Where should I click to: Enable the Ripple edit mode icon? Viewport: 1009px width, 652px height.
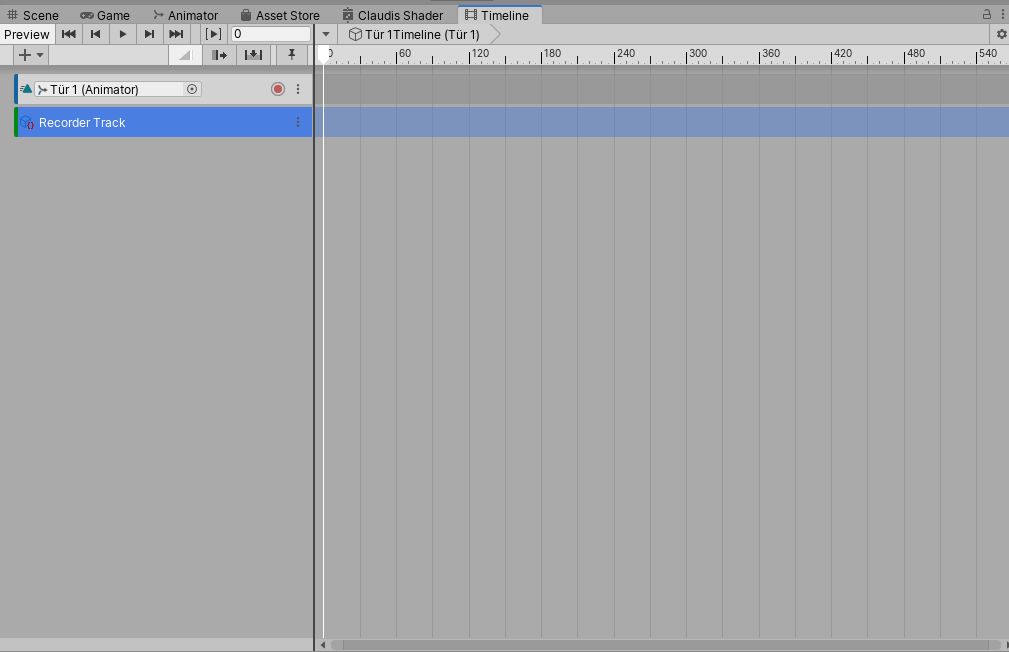pyautogui.click(x=219, y=55)
